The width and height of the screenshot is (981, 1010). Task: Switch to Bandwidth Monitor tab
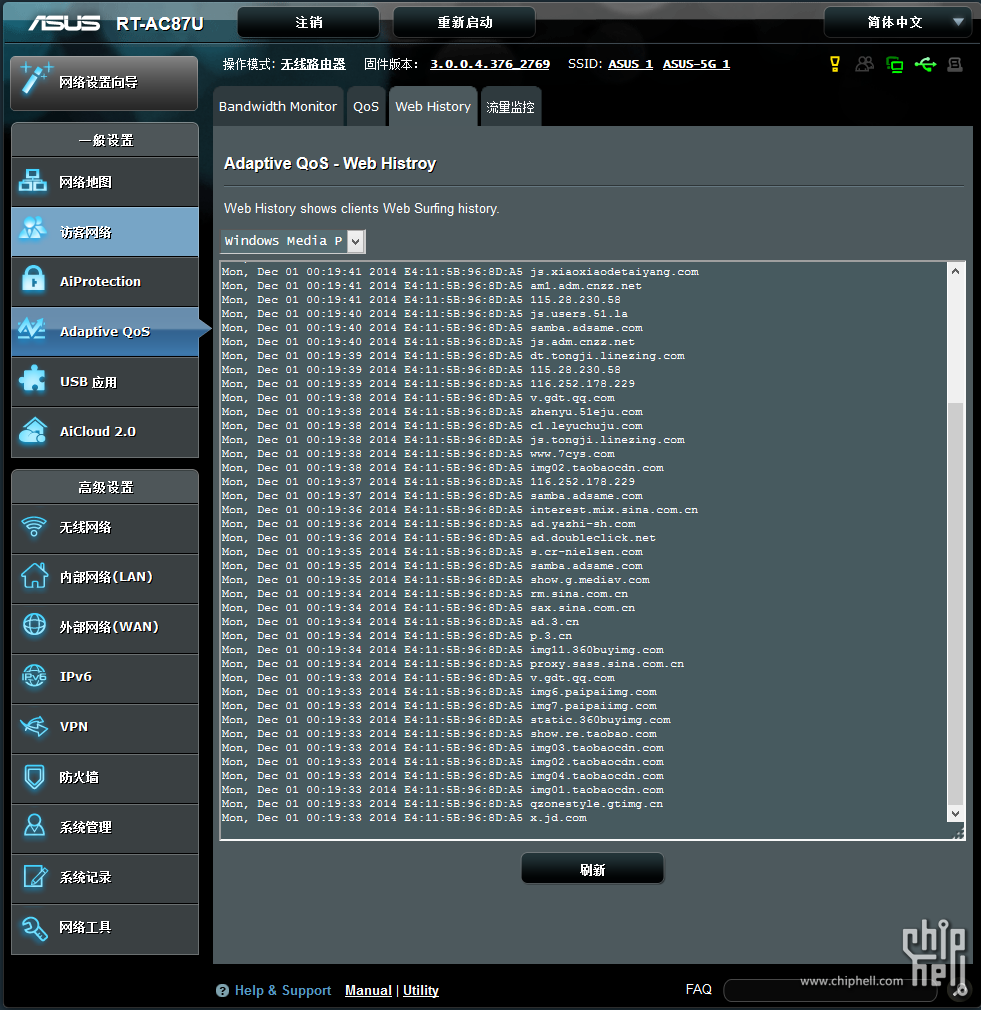coord(278,106)
